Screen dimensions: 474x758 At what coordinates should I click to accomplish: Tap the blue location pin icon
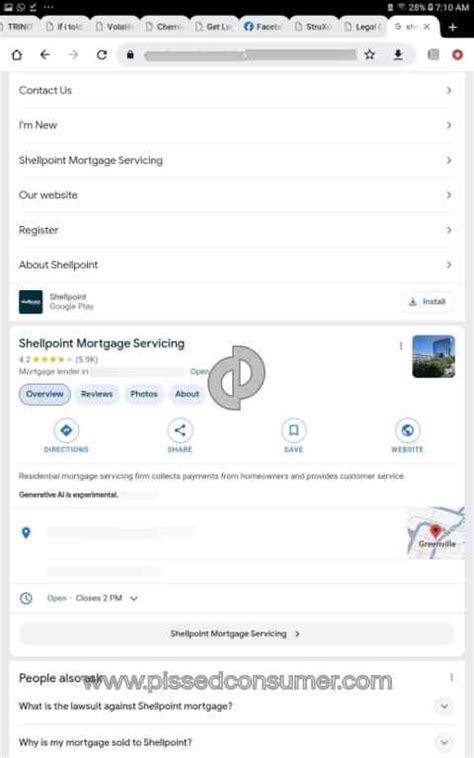tap(26, 533)
